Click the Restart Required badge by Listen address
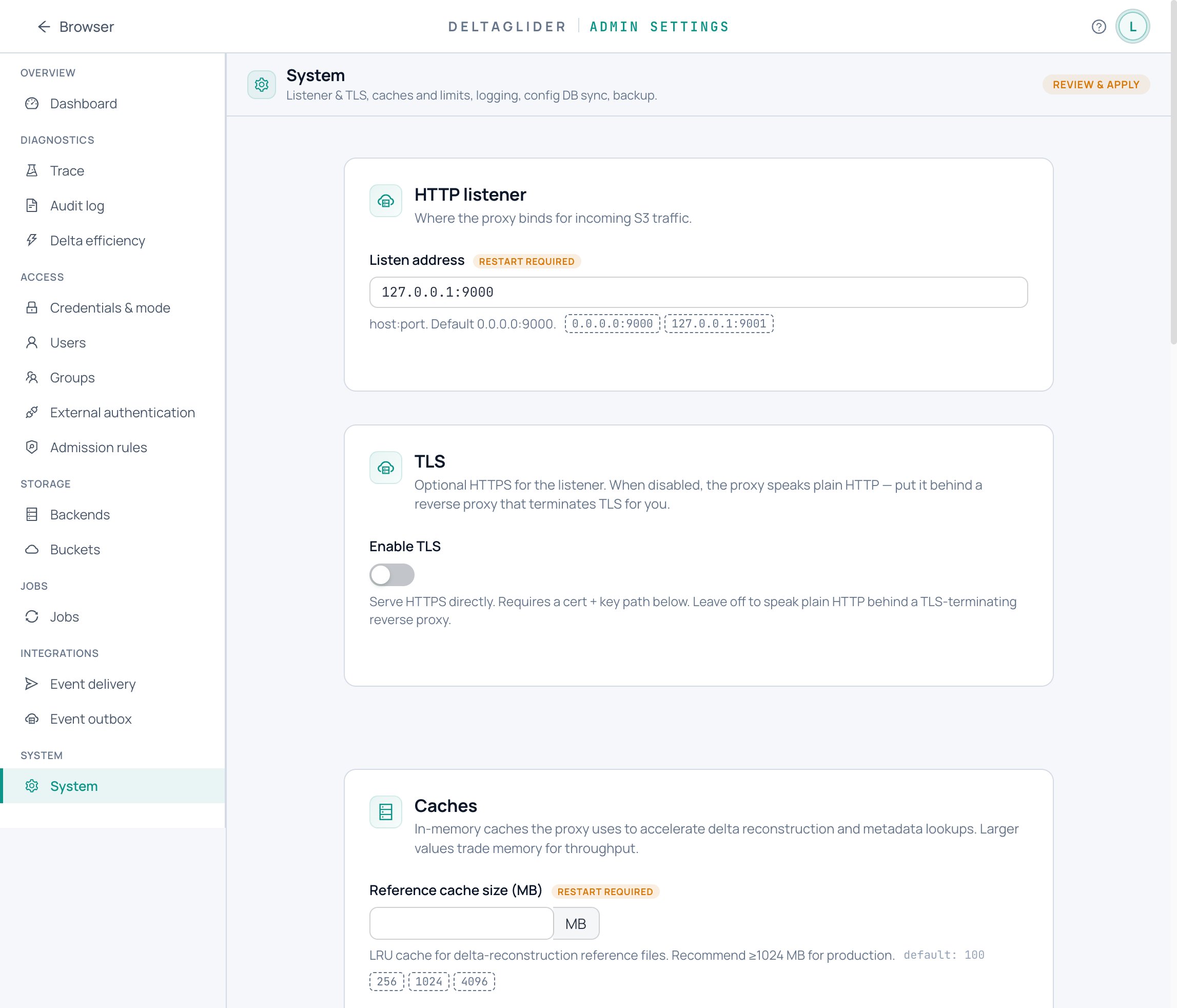1177x1008 pixels. click(526, 261)
